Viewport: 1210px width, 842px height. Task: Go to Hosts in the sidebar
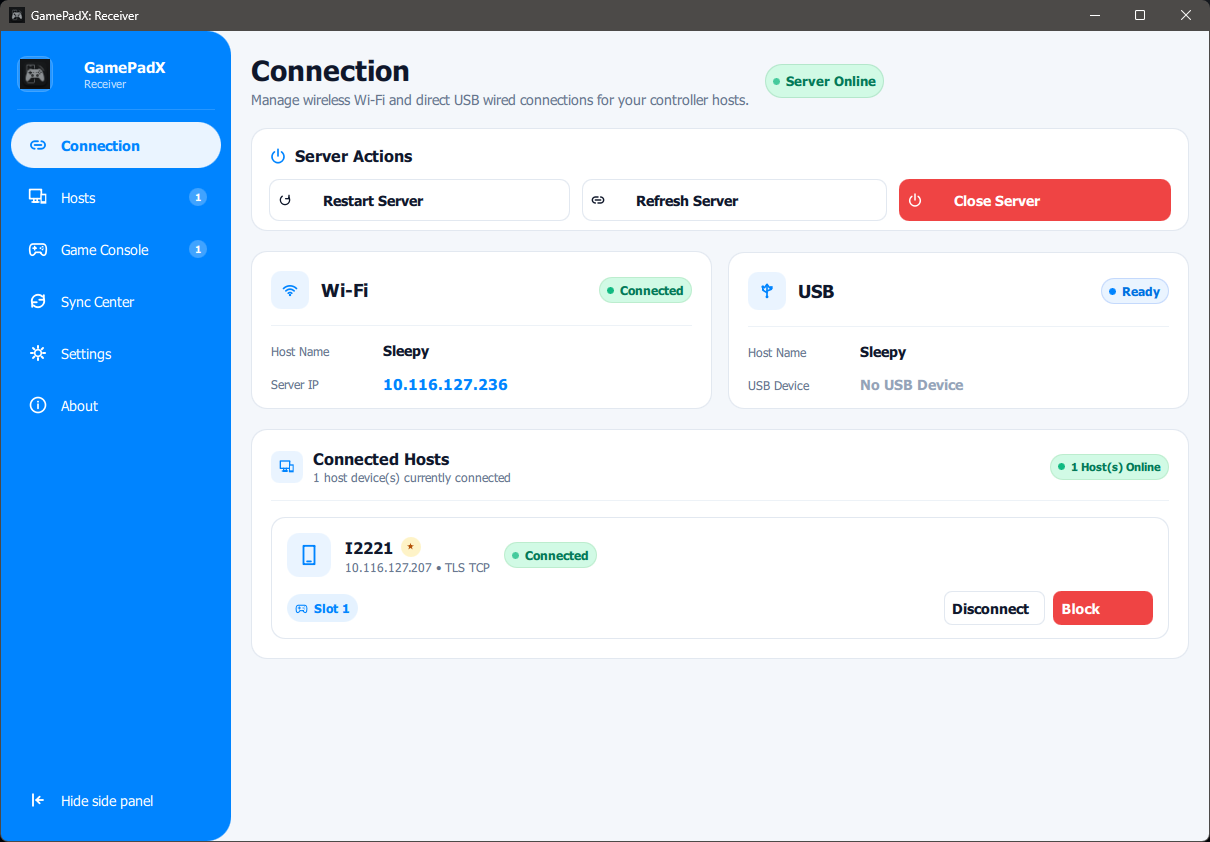point(116,198)
